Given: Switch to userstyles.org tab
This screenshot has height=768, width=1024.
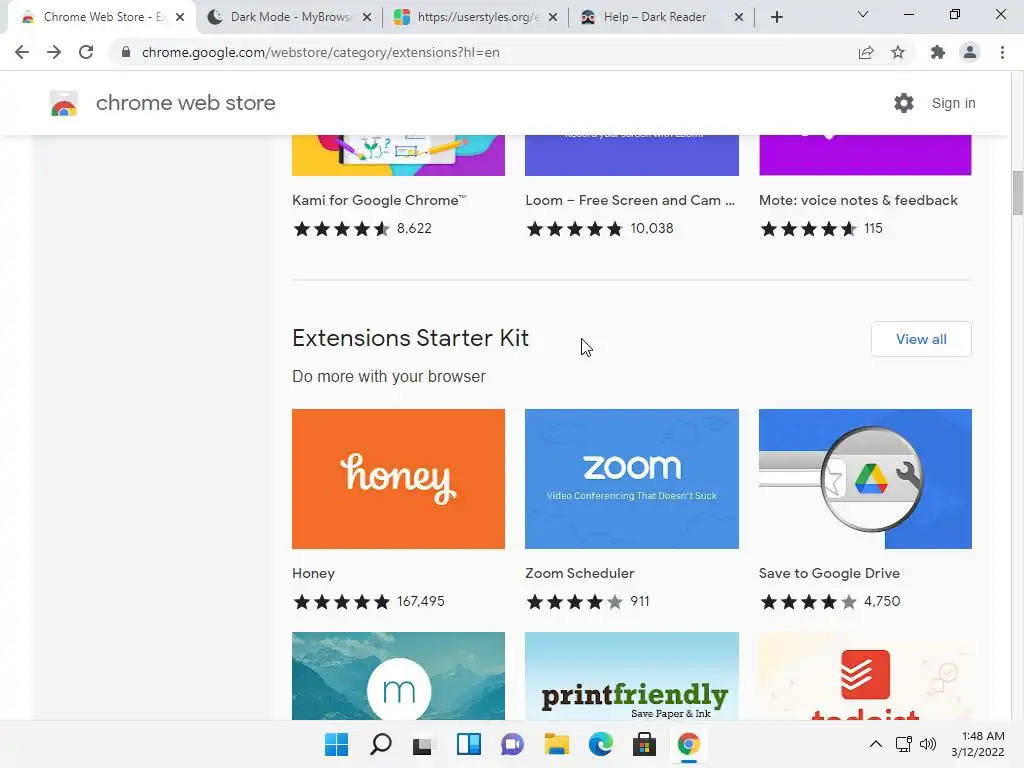Looking at the screenshot, I should (x=476, y=18).
